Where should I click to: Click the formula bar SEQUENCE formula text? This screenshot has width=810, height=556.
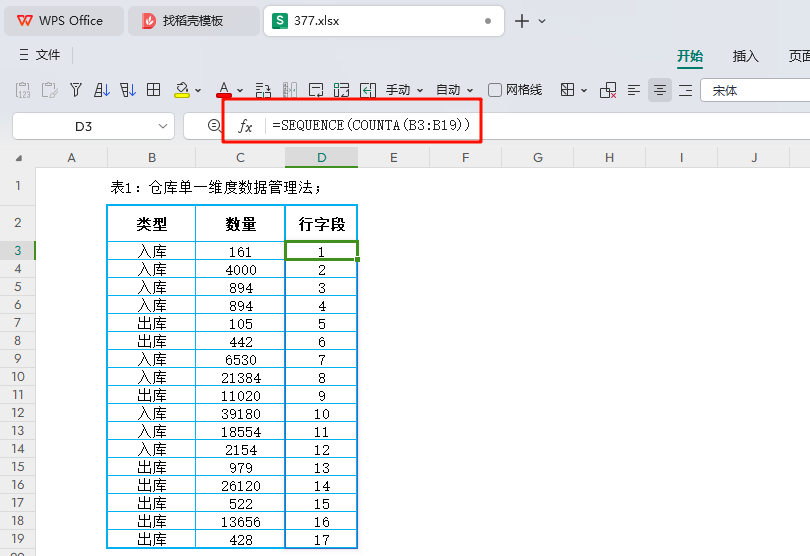click(x=371, y=125)
